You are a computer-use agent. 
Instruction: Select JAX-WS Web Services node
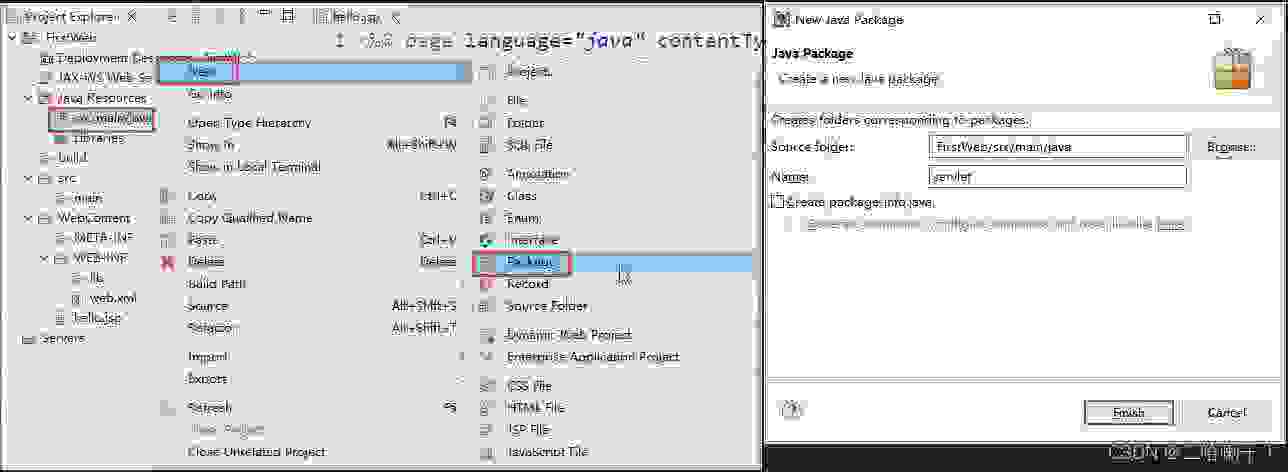96,78
